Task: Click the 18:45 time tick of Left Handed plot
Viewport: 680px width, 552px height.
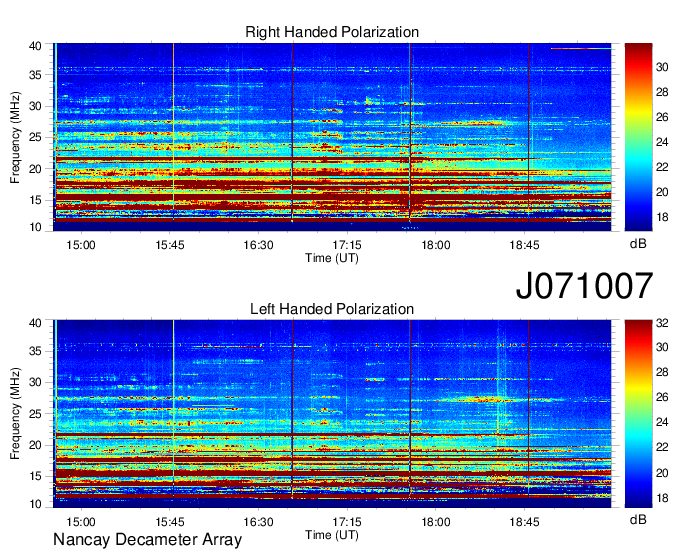Action: (x=524, y=522)
